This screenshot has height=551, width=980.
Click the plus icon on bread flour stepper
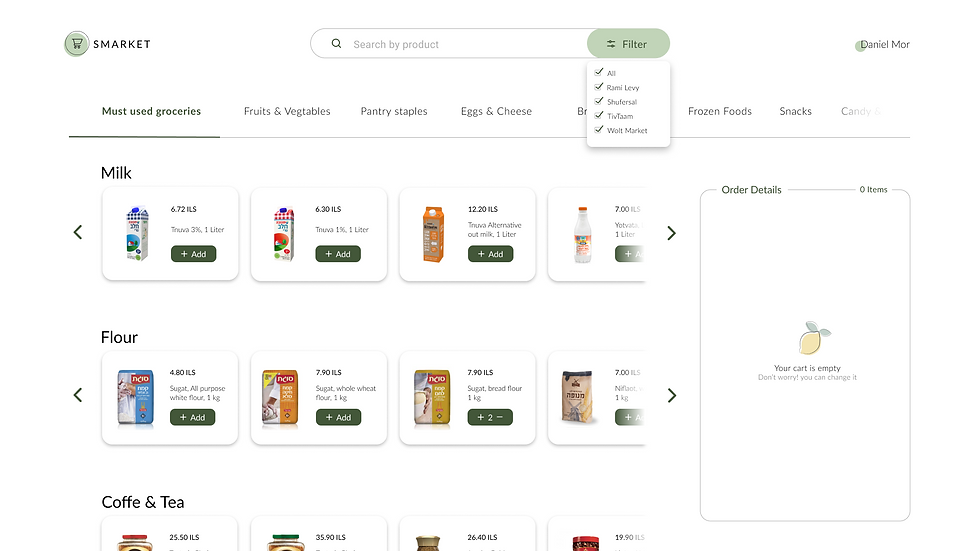click(480, 417)
